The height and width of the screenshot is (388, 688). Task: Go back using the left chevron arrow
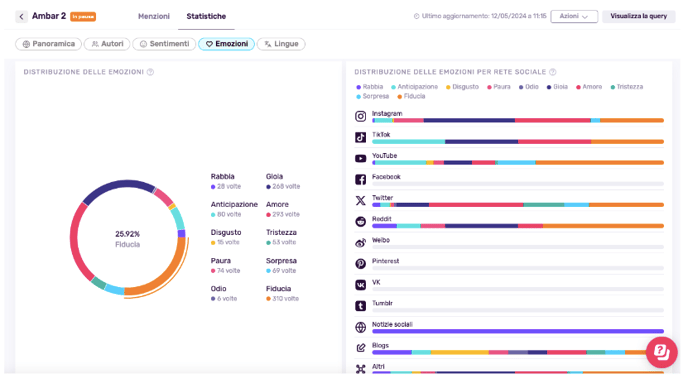coord(21,17)
